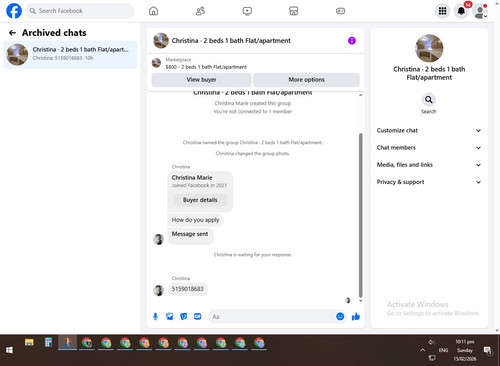
Task: Click the Christina Marie profile name card
Action: click(192, 178)
